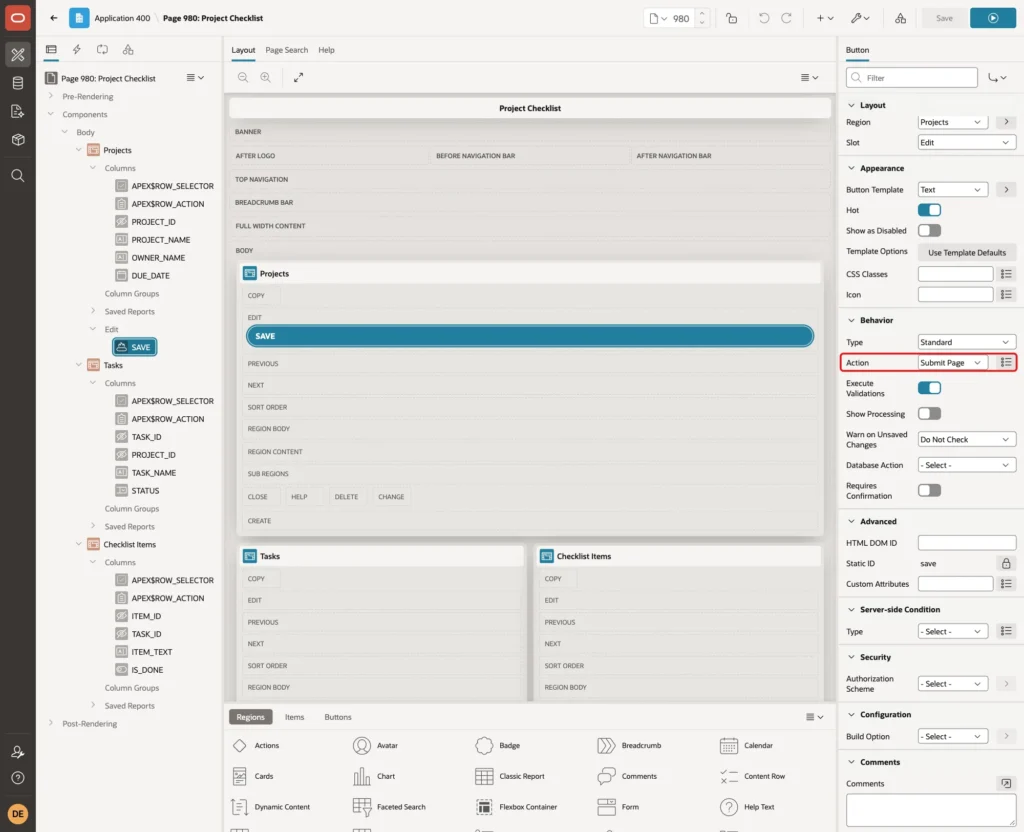
Task: Switch to the Processing tab icon
Action: (102, 50)
